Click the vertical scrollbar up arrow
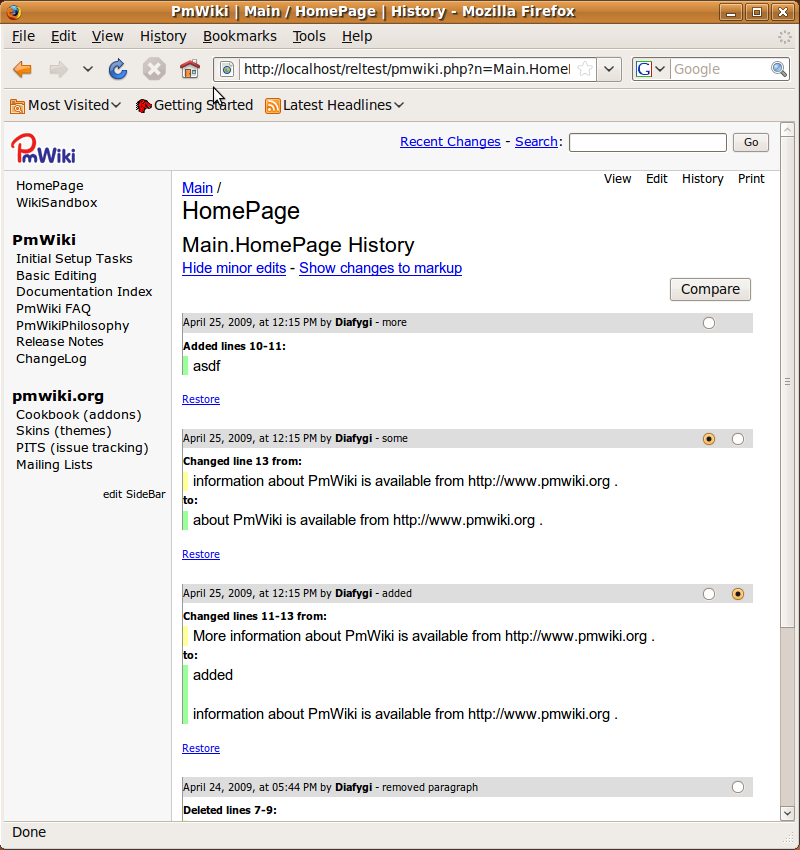 [x=787, y=130]
